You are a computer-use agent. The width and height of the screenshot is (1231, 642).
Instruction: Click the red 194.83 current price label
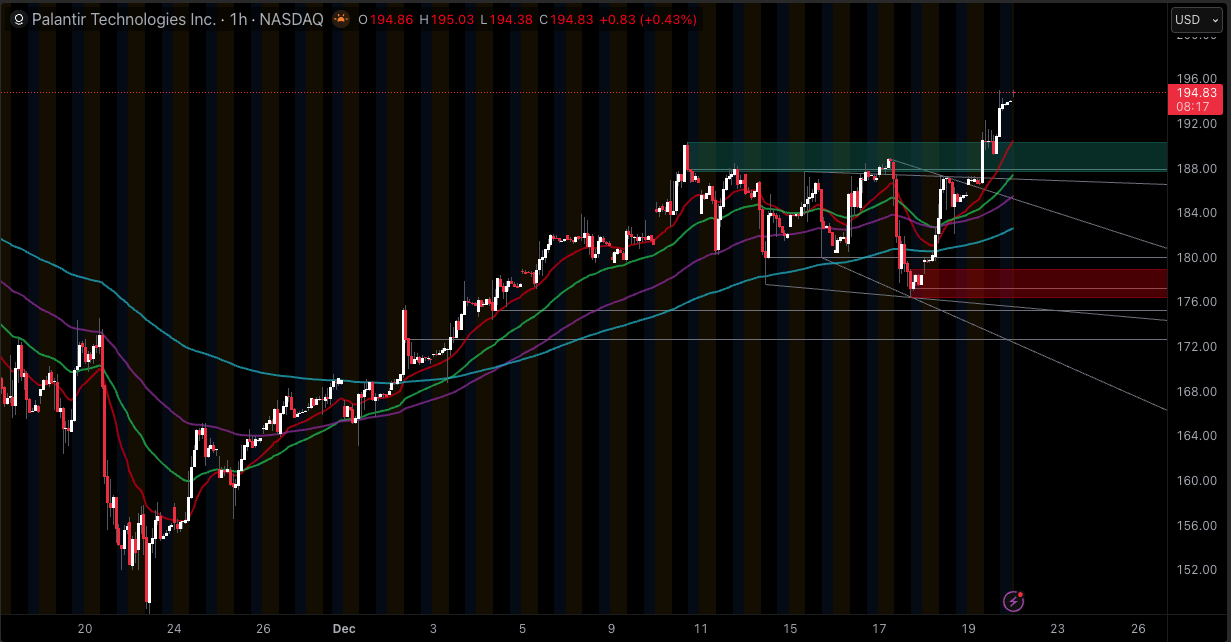(x=1195, y=93)
